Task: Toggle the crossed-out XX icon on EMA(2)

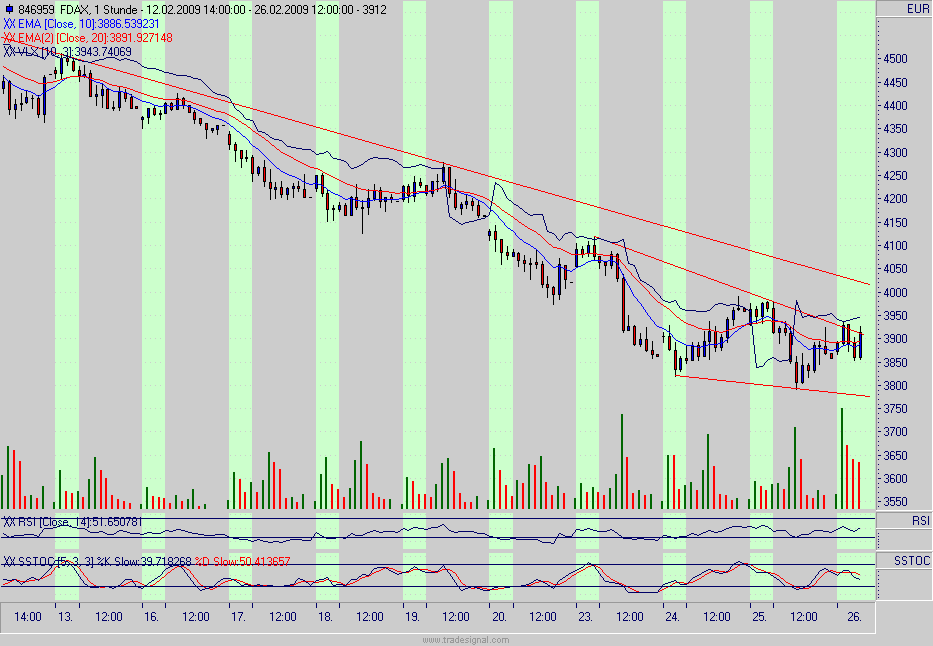Action: [9, 36]
